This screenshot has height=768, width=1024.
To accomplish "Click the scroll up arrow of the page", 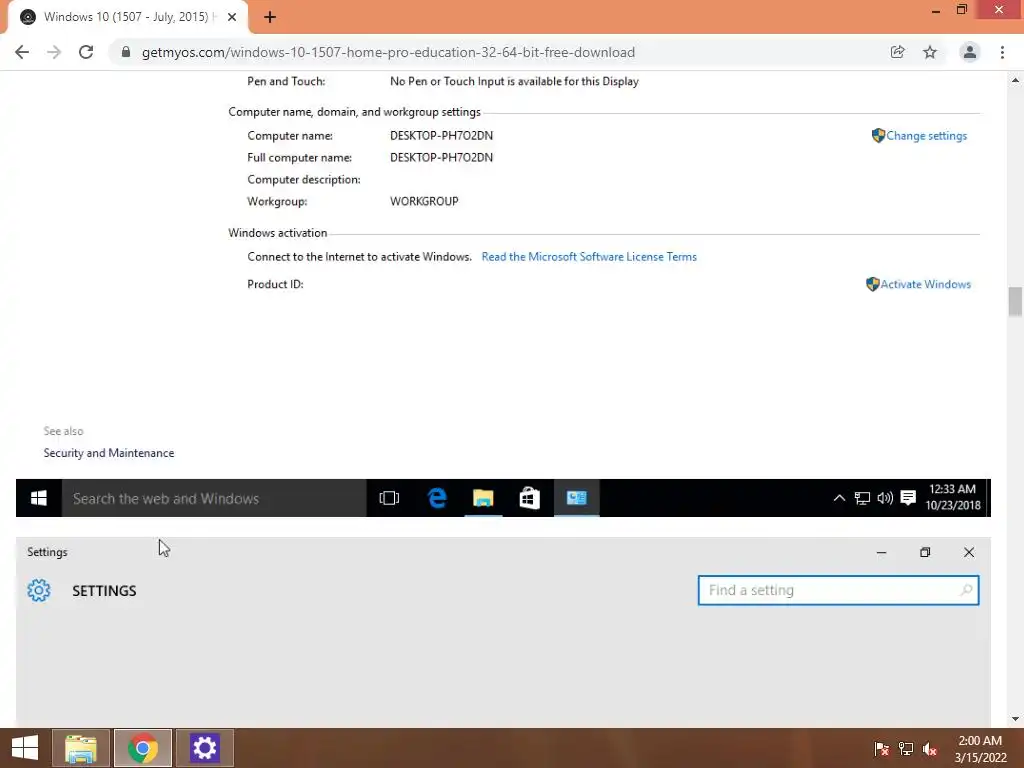I will [x=1015, y=80].
